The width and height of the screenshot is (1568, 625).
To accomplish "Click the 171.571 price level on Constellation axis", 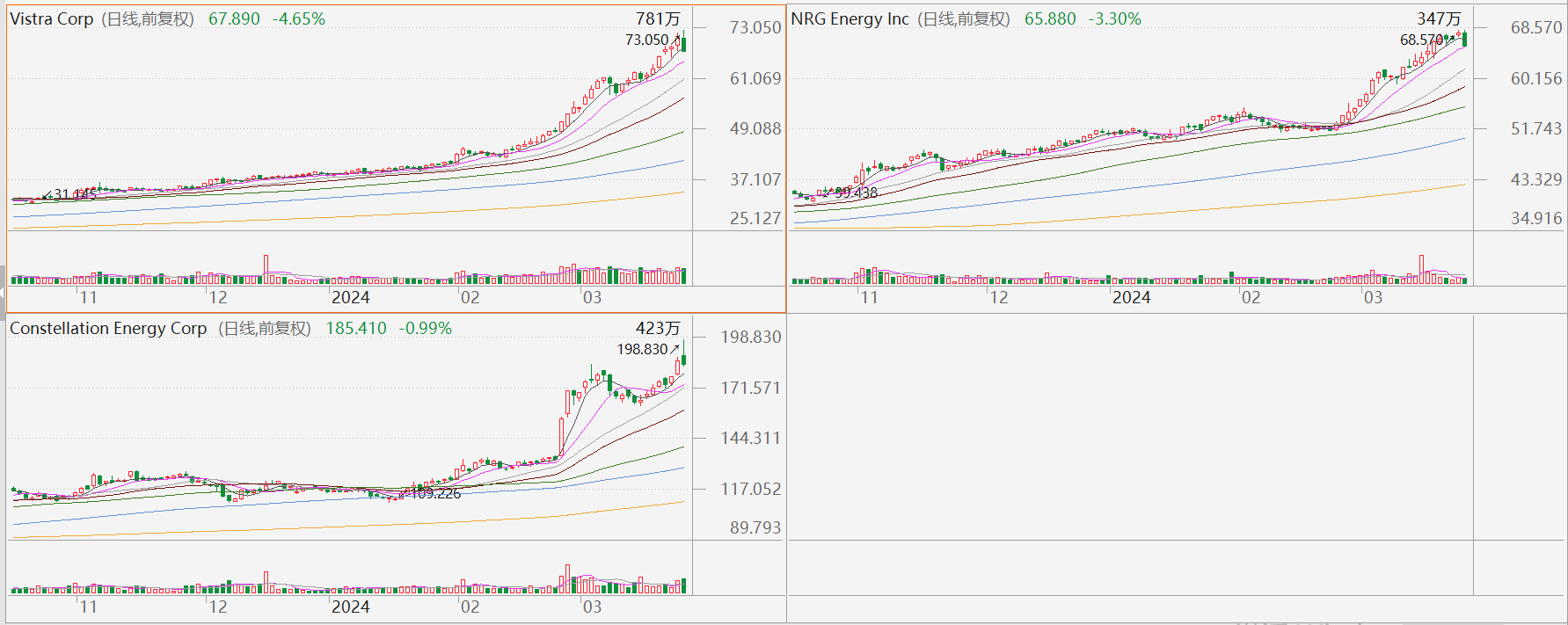I will [x=750, y=388].
